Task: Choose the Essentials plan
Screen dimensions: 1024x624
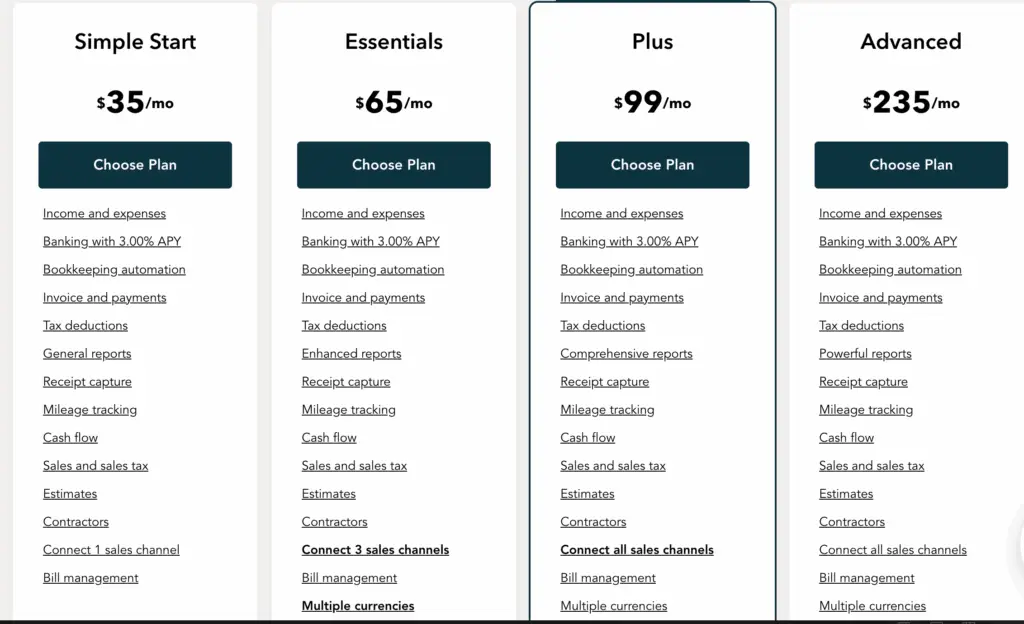Action: 393,165
